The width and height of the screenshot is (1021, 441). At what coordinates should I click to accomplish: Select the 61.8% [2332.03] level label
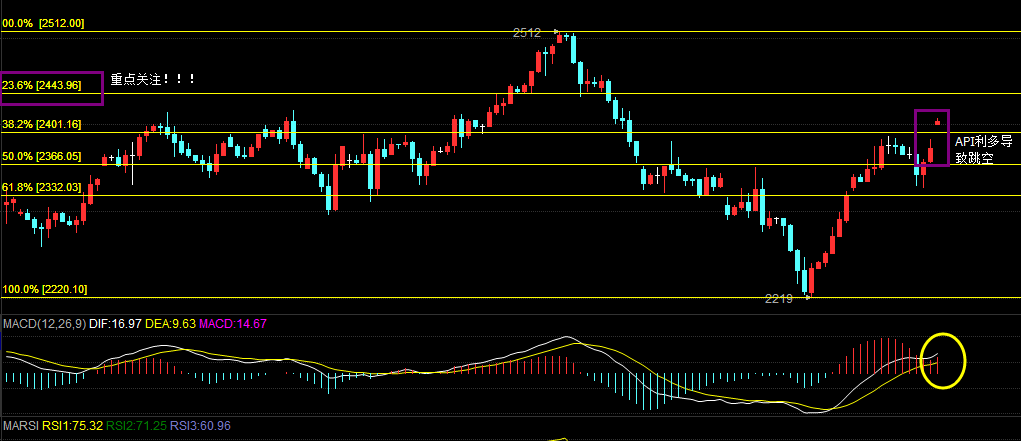point(42,188)
